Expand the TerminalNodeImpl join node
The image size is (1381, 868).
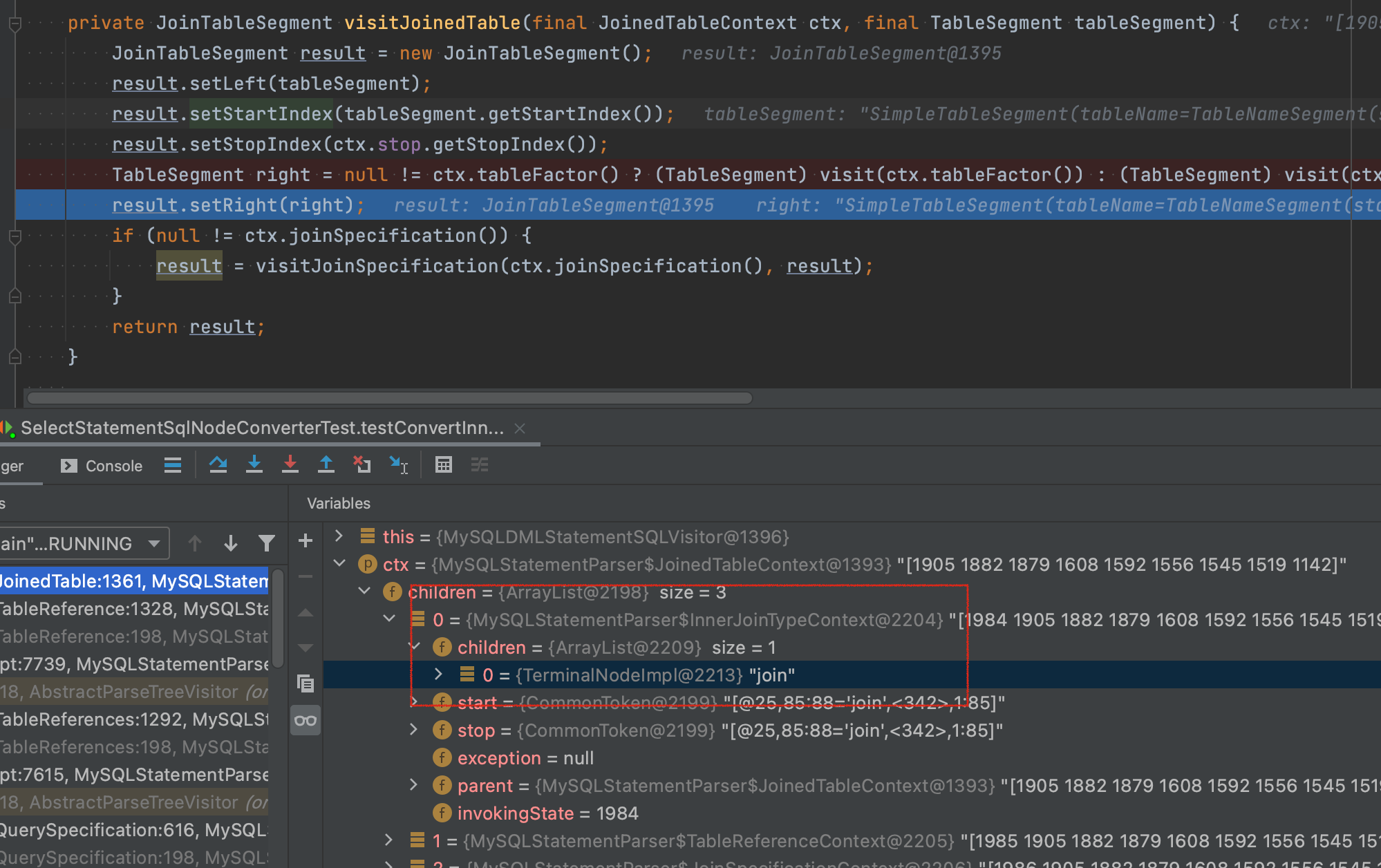pyautogui.click(x=440, y=674)
